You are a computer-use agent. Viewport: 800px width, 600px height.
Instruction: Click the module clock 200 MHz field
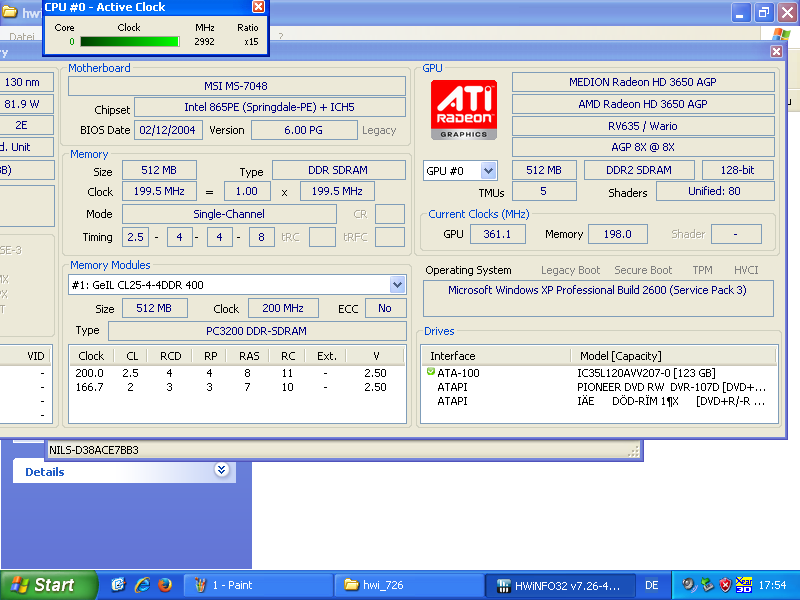tap(283, 308)
